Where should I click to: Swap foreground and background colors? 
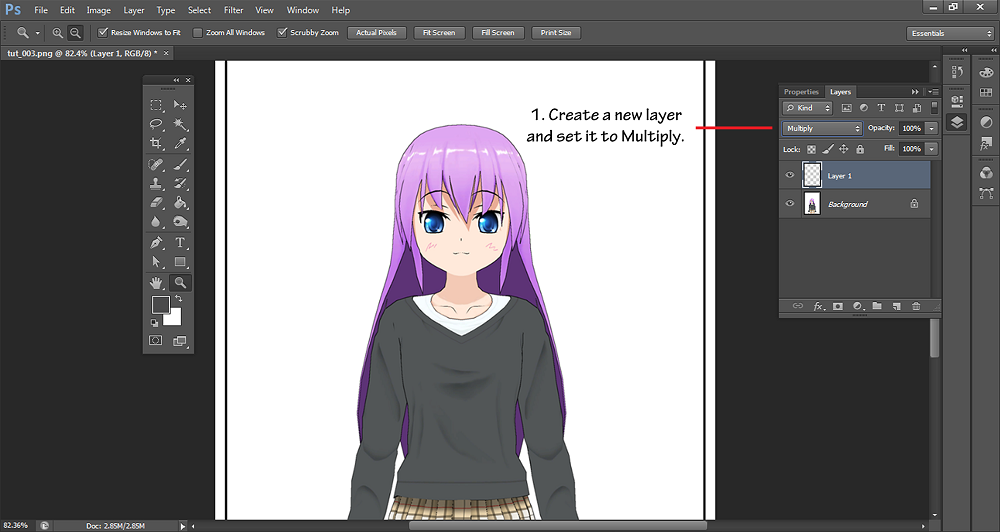tap(179, 299)
